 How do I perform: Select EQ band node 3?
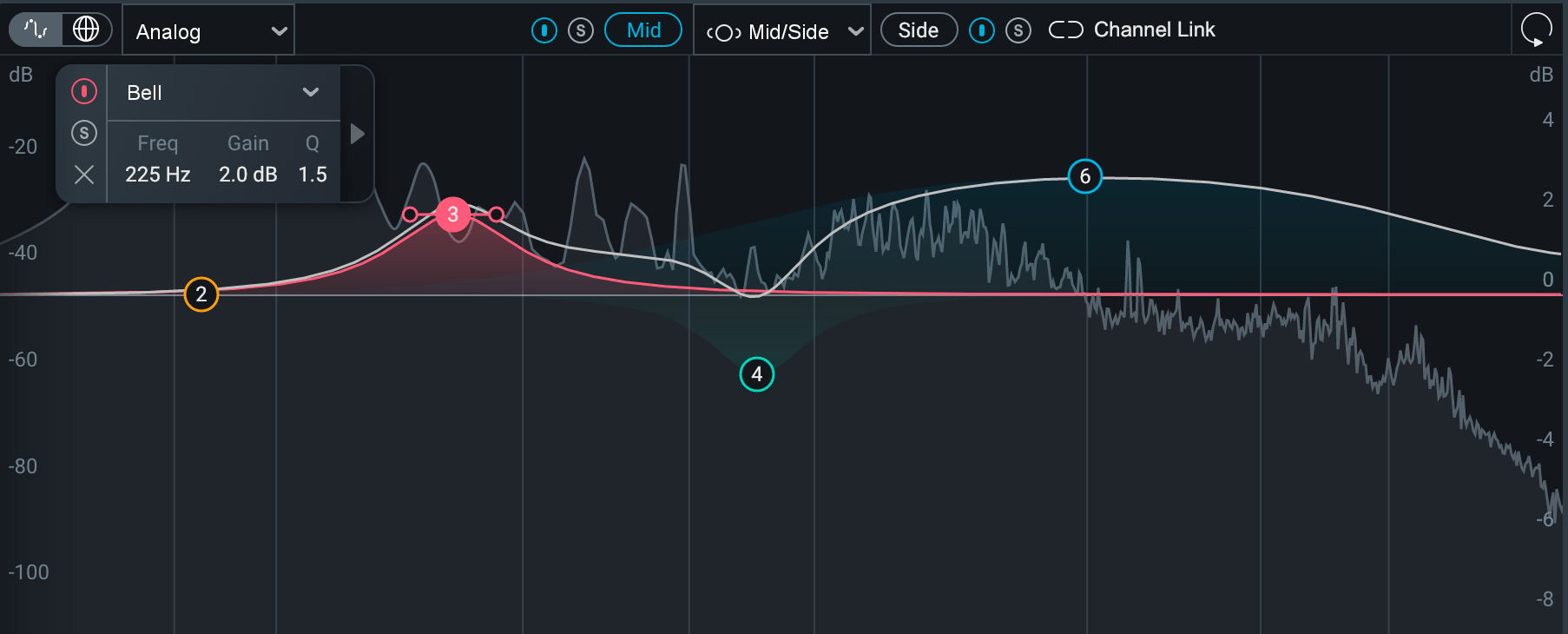[x=453, y=215]
